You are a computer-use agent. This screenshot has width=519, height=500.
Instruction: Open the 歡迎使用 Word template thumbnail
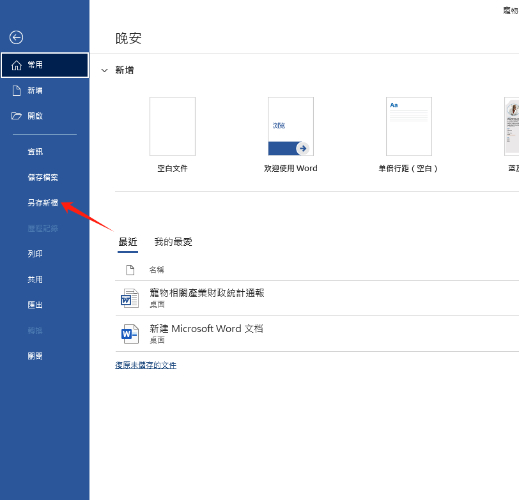coord(291,126)
